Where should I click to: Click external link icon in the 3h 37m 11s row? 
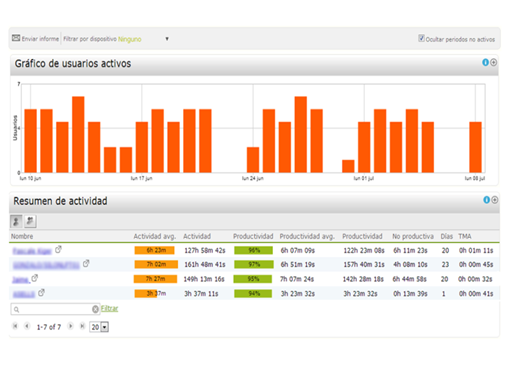point(41,293)
